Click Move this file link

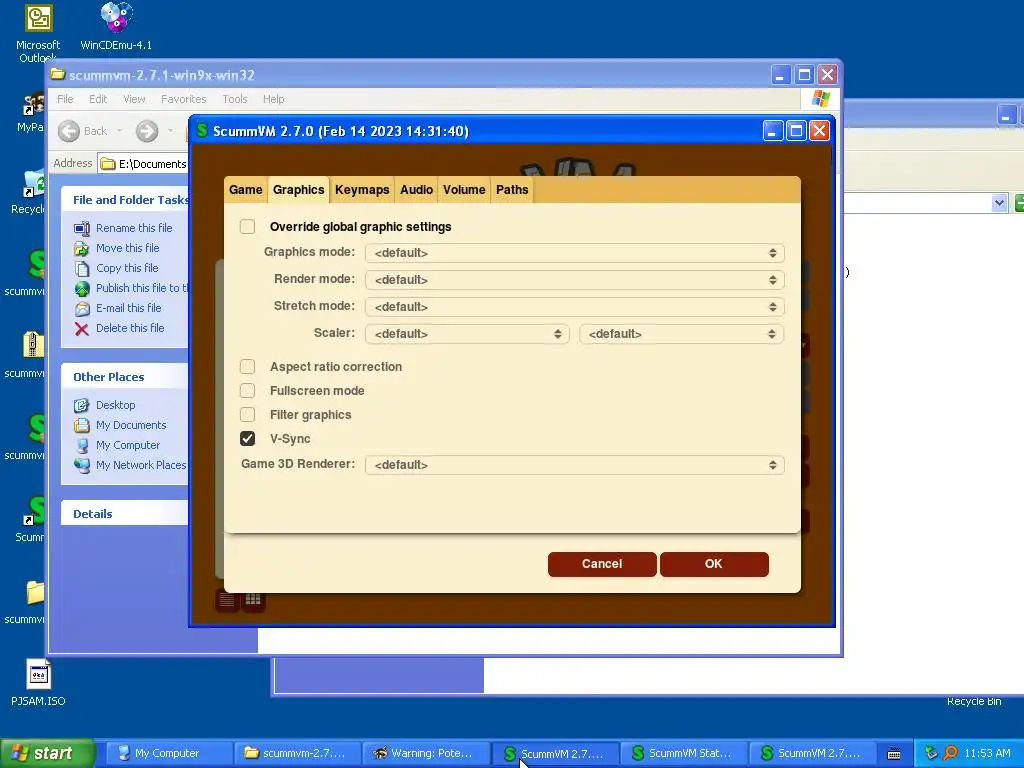click(127, 248)
